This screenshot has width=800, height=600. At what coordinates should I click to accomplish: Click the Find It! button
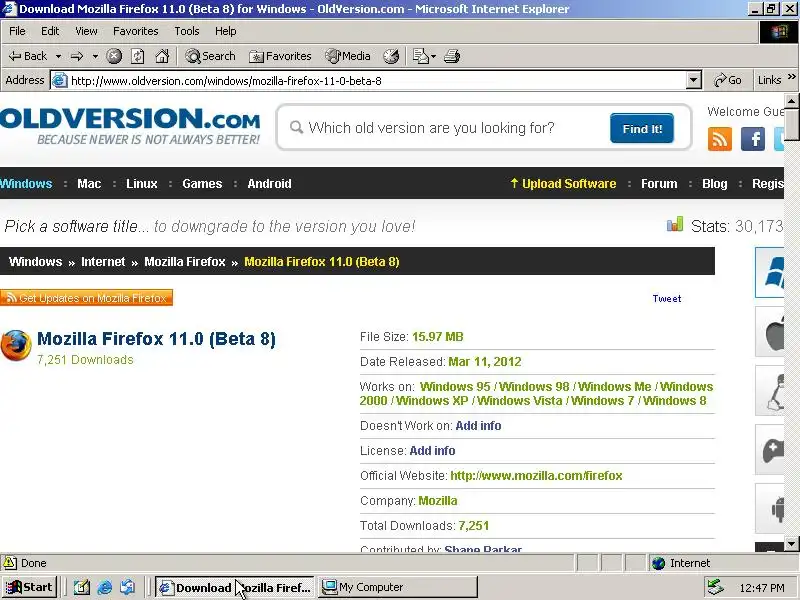[642, 129]
